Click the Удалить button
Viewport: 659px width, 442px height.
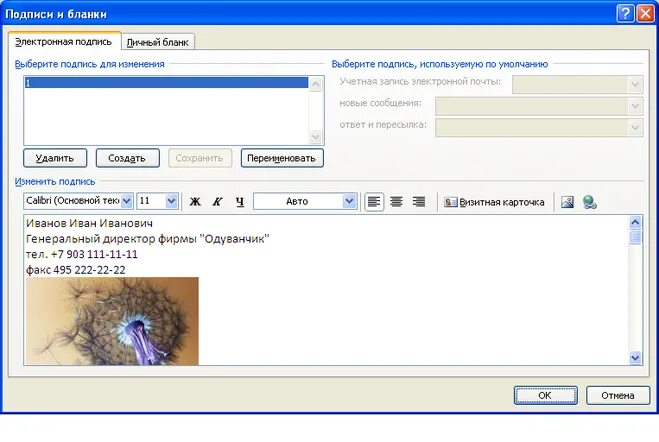55,158
